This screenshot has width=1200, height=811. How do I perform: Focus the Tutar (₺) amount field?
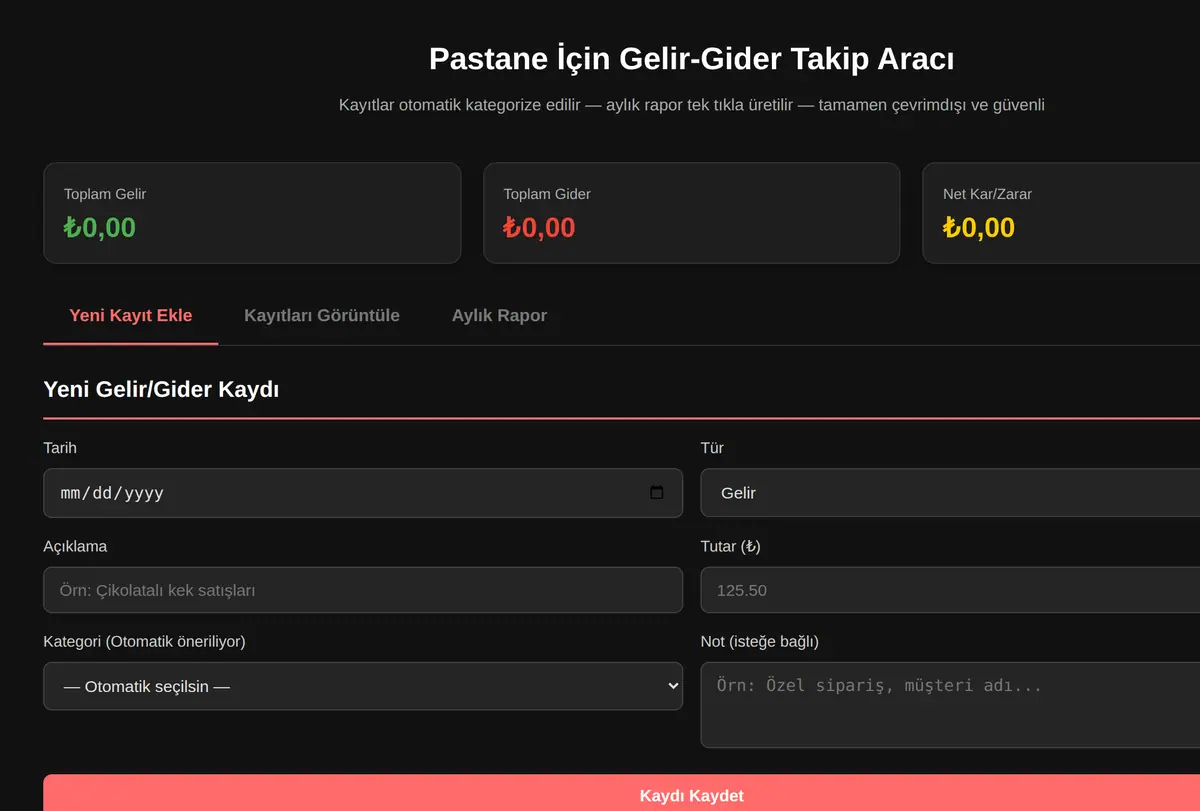click(x=950, y=590)
